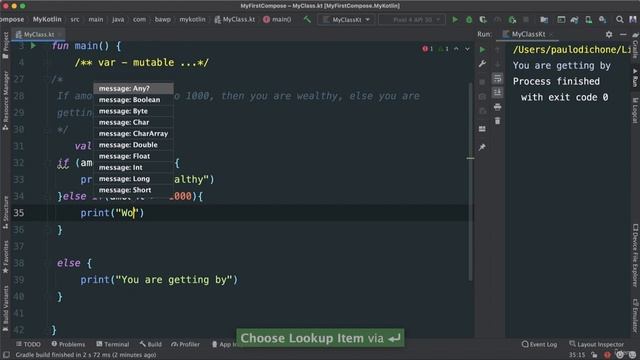
Task: Select message: Double completion item
Action: [133, 145]
